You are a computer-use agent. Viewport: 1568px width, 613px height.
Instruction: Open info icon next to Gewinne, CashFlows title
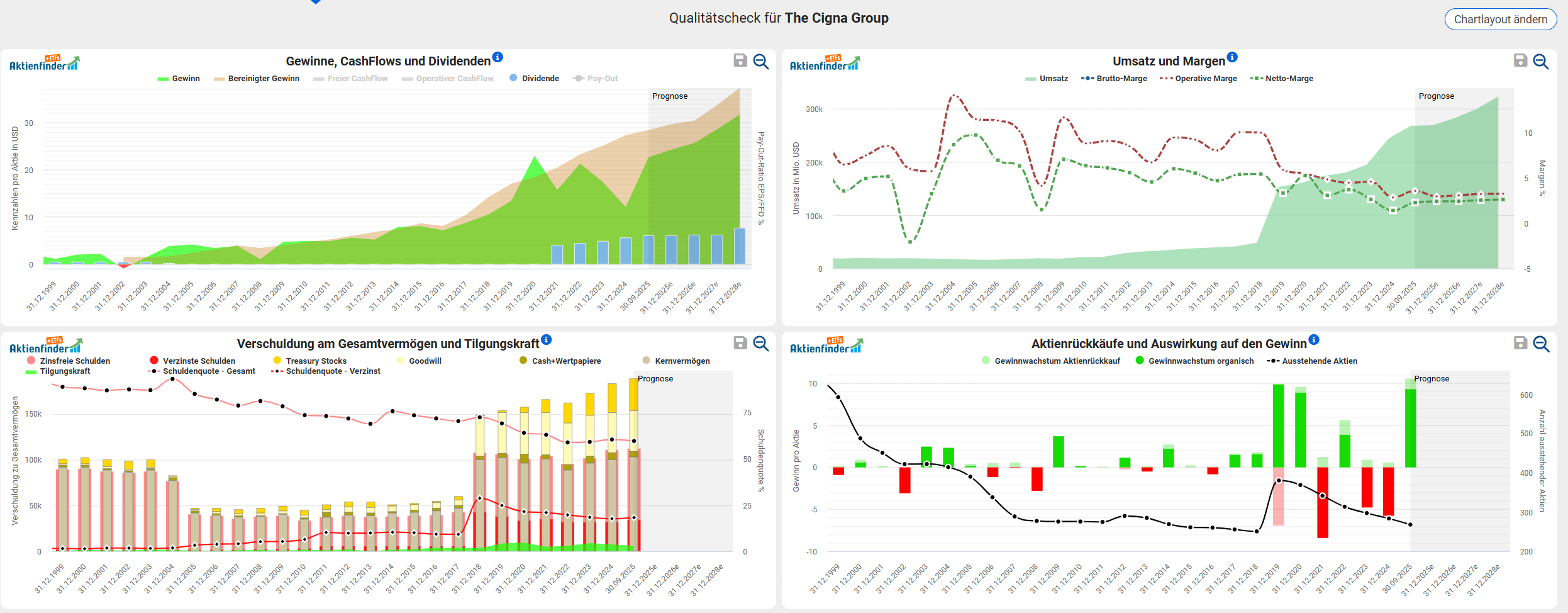[498, 57]
